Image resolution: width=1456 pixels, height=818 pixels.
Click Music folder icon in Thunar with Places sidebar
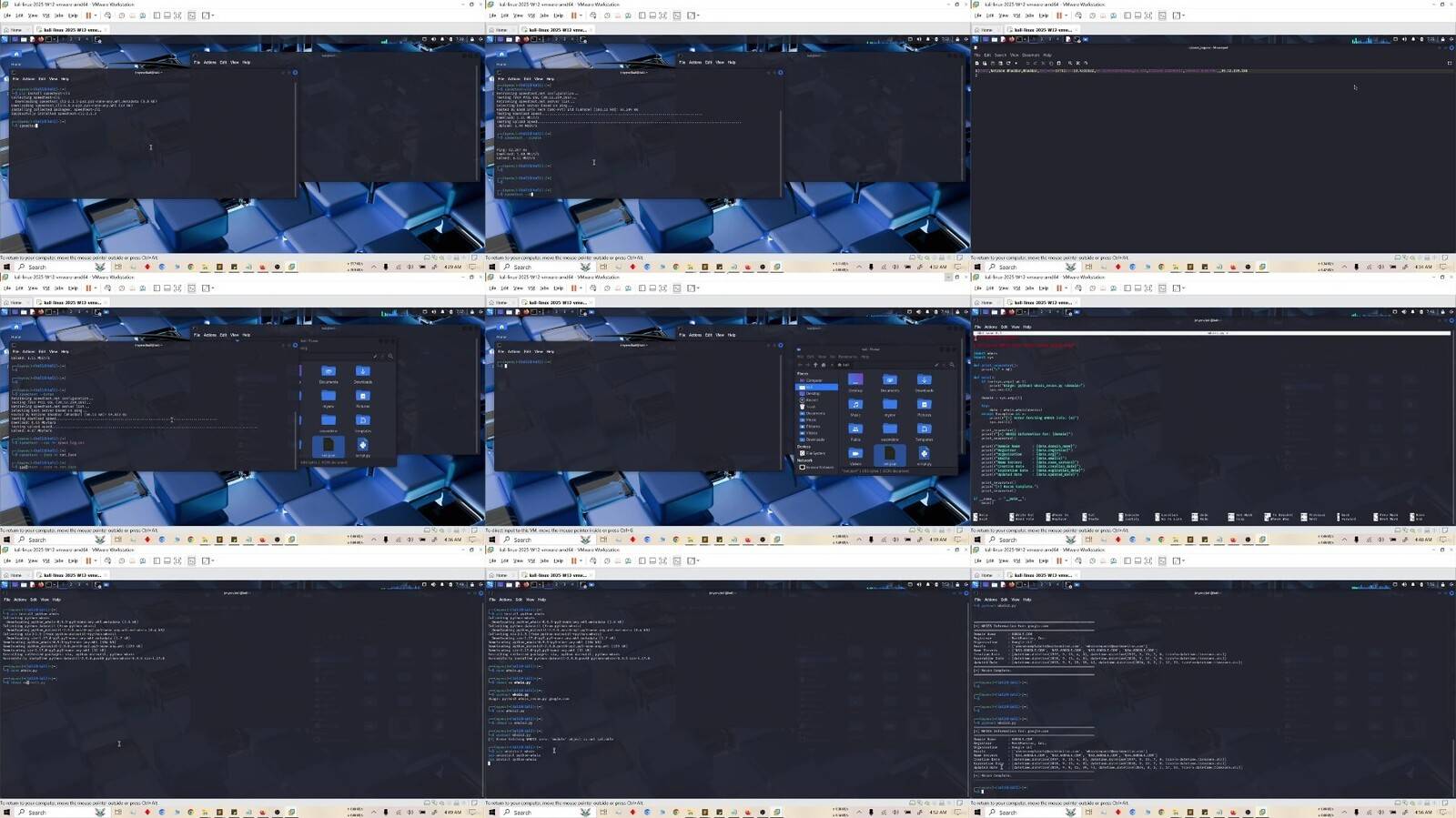click(x=855, y=404)
